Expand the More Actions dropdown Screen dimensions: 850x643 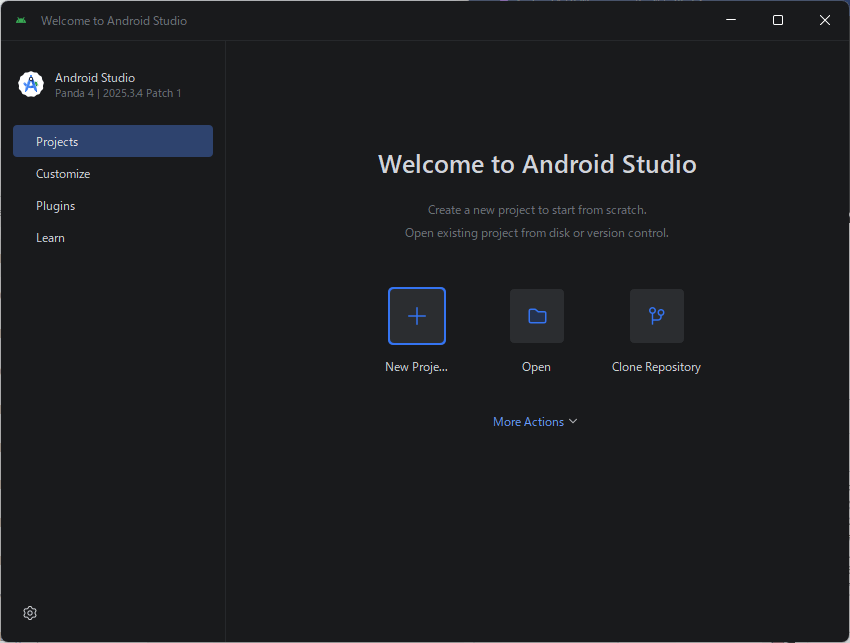535,422
